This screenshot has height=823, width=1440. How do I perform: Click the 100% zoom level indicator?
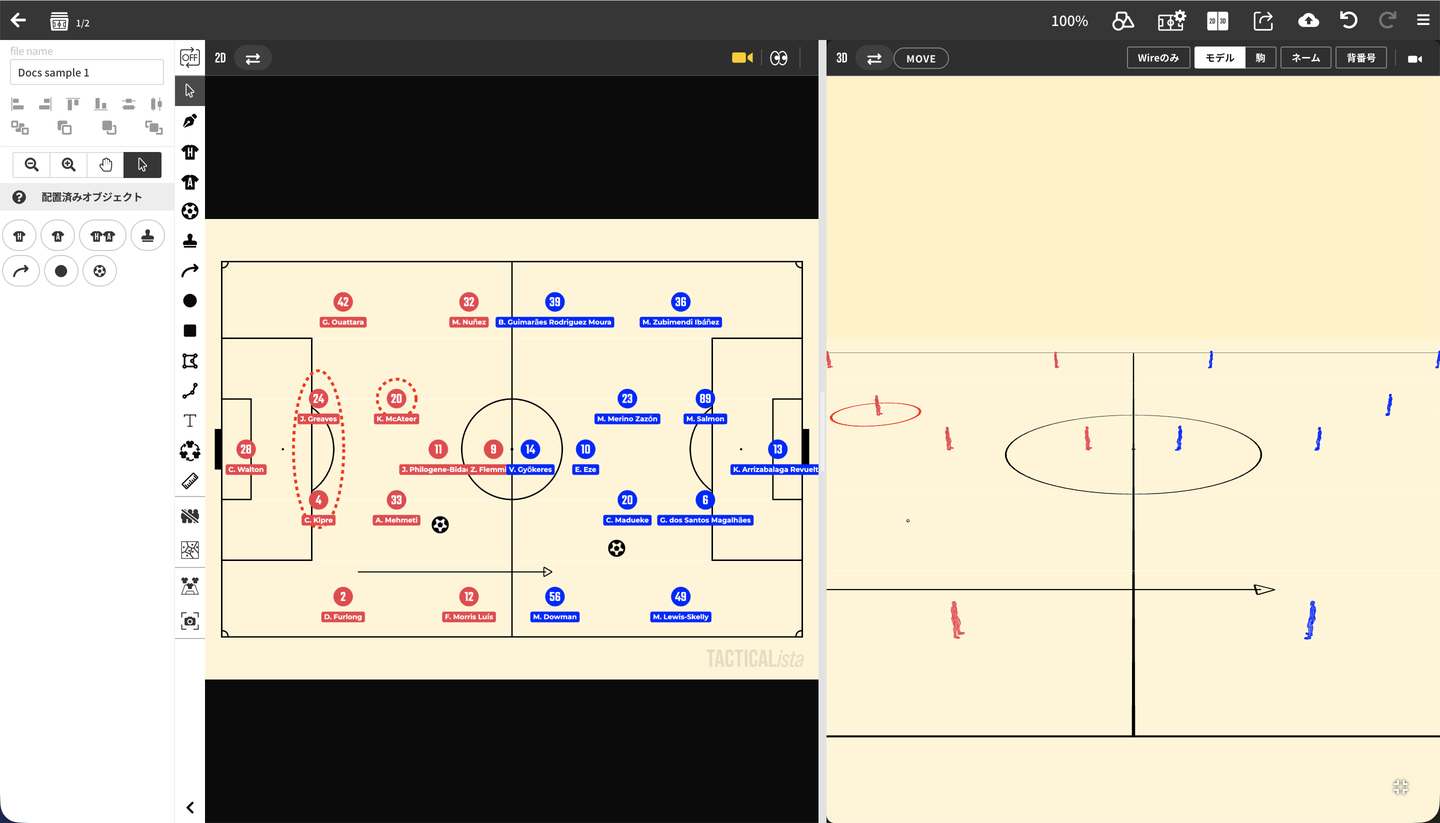1069,21
